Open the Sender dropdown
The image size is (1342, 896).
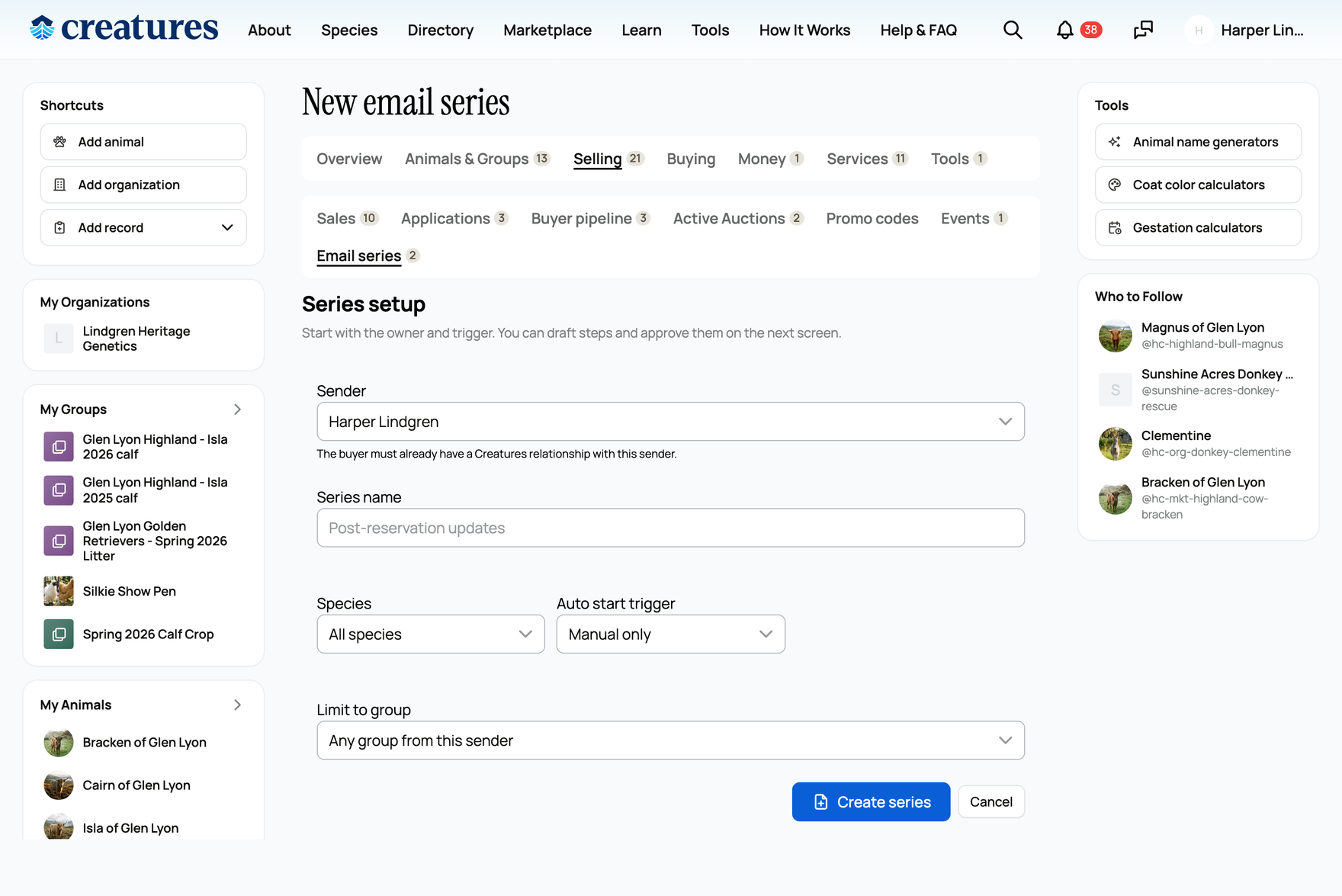670,422
